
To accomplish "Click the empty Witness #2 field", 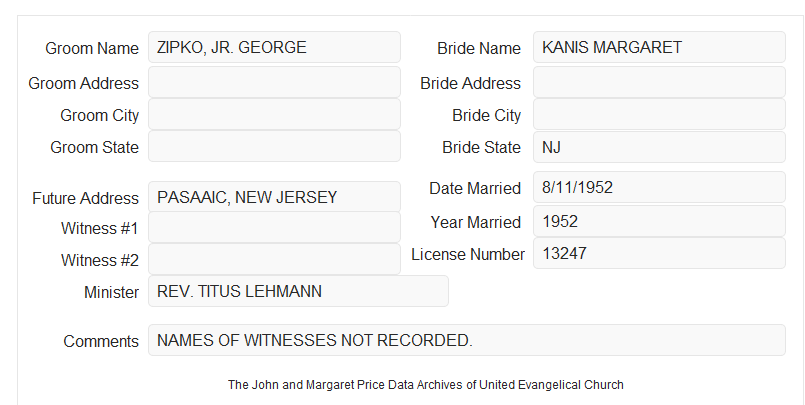I will [274, 259].
